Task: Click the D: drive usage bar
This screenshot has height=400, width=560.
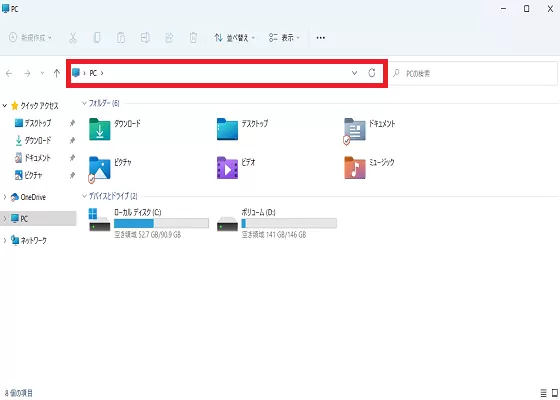Action: click(x=289, y=224)
